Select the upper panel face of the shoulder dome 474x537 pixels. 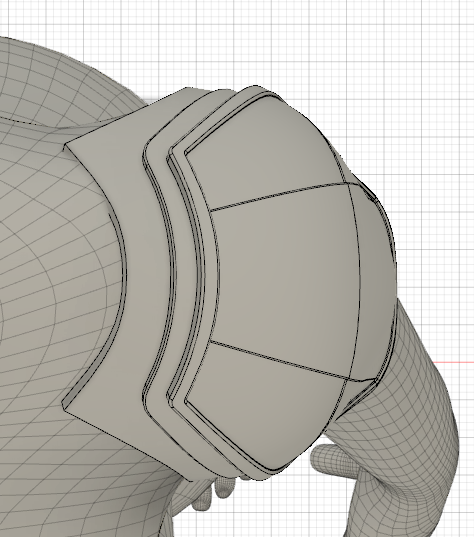264,154
